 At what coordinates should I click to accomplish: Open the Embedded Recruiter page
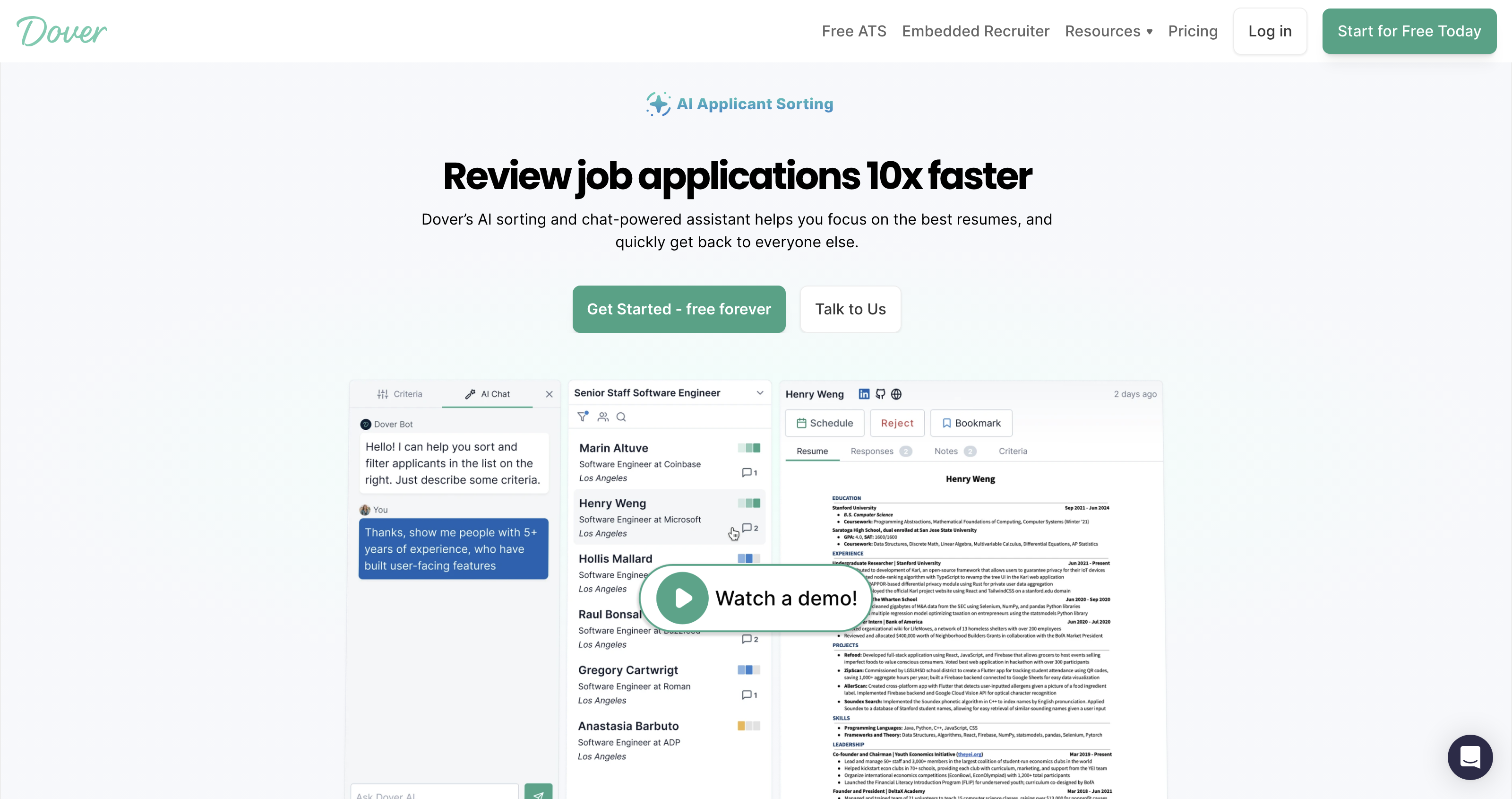tap(976, 31)
